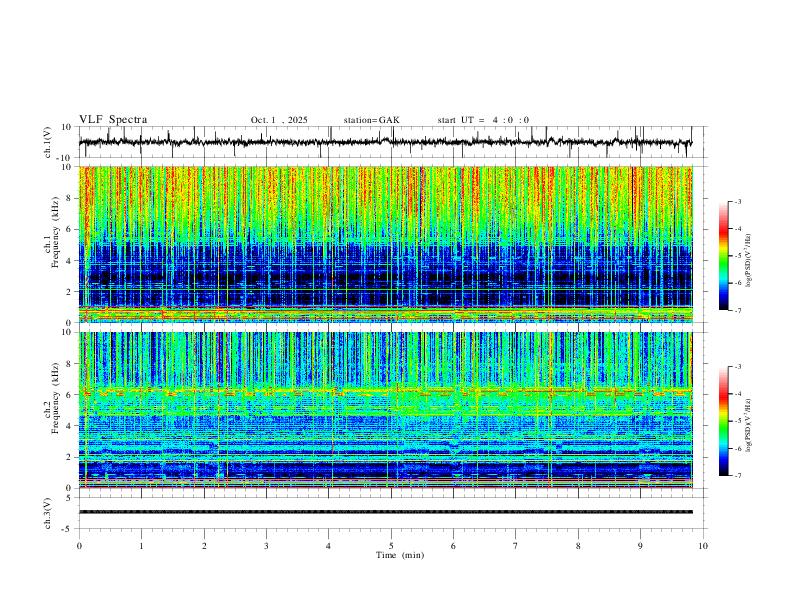Click time axis tick label '3'

tap(266, 546)
